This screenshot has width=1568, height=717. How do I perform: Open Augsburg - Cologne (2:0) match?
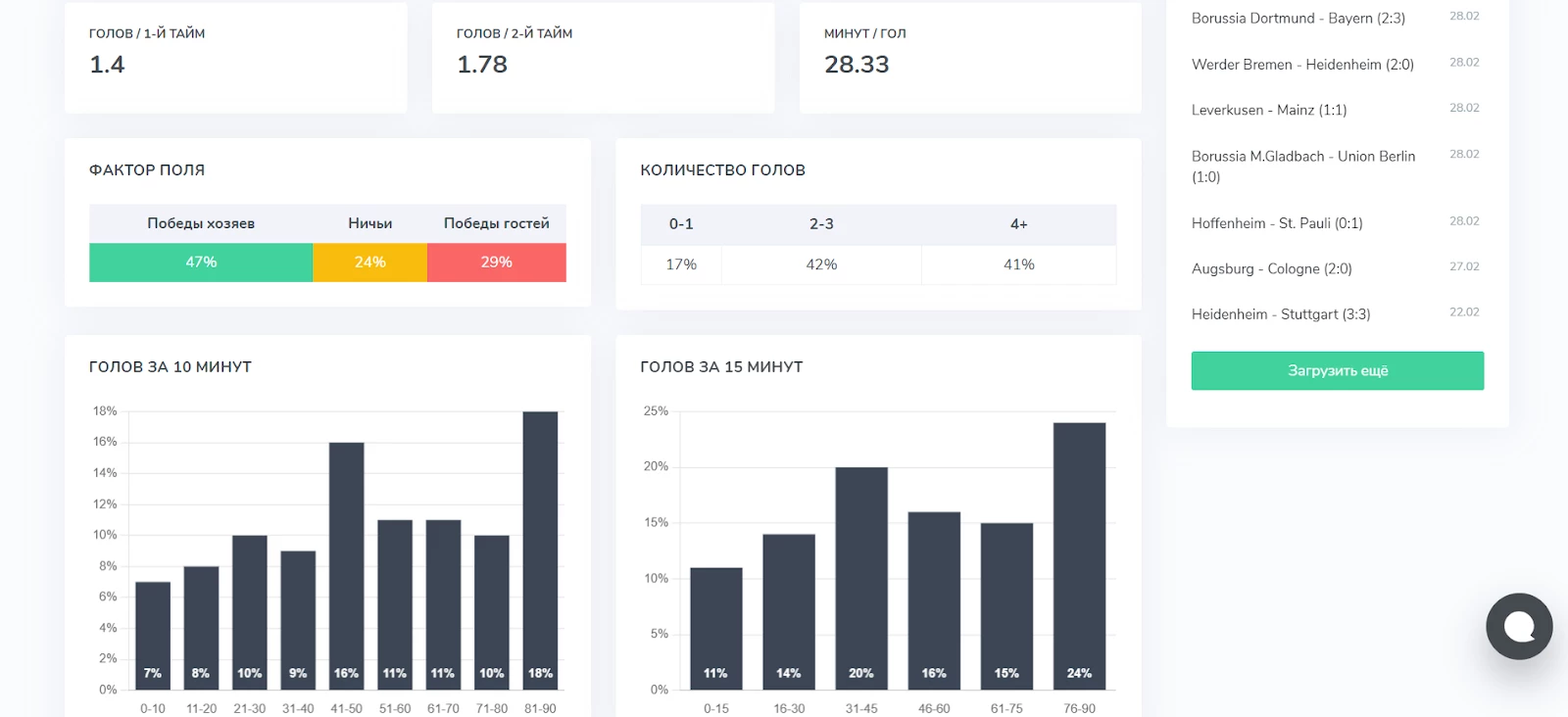tap(1271, 269)
